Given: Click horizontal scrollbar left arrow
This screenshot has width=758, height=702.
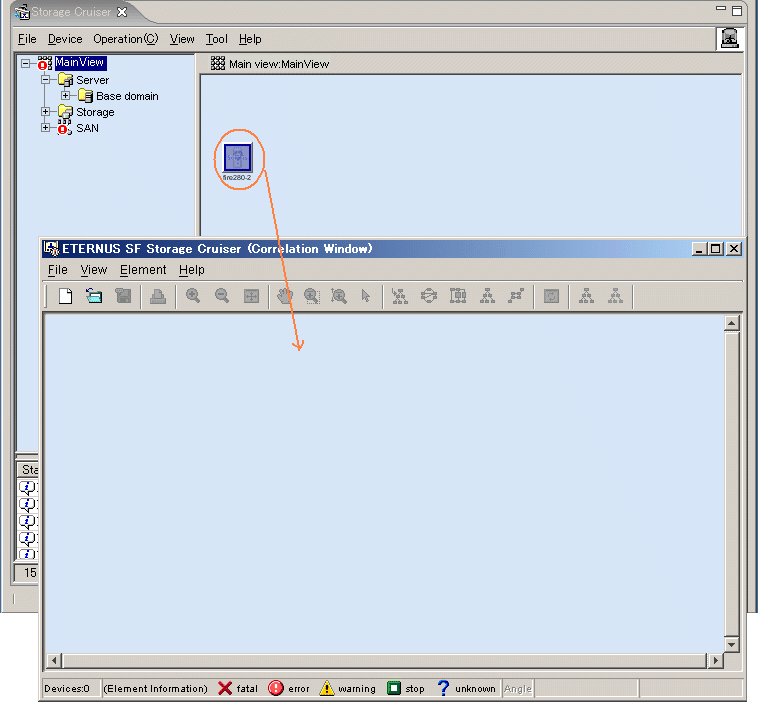Looking at the screenshot, I should [54, 660].
